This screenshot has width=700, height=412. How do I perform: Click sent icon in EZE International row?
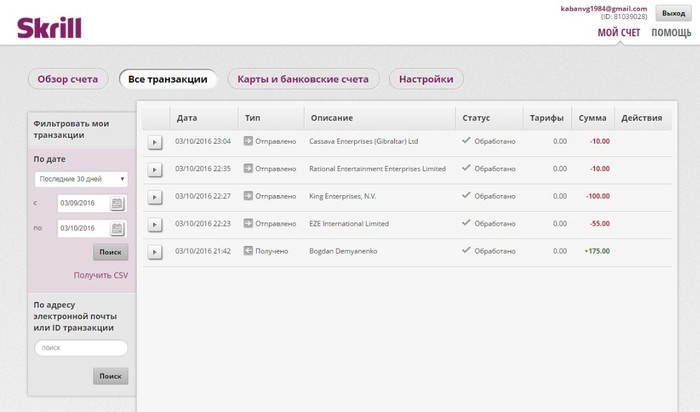pyautogui.click(x=248, y=223)
